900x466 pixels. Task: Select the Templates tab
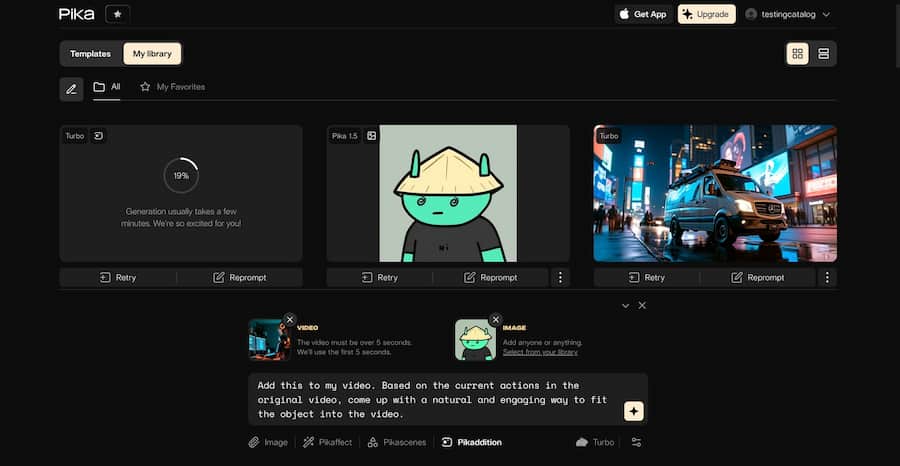coord(90,53)
